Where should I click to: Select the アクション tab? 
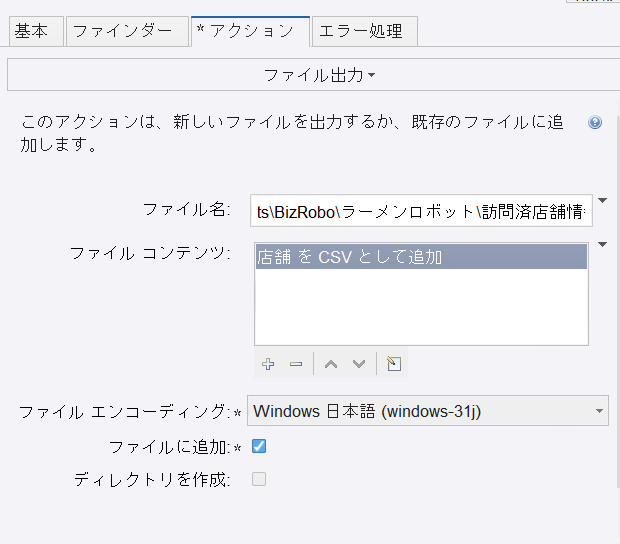point(250,31)
